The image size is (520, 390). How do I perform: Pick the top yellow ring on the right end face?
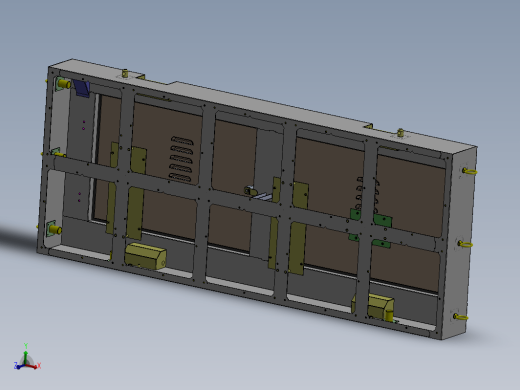pyautogui.click(x=470, y=171)
